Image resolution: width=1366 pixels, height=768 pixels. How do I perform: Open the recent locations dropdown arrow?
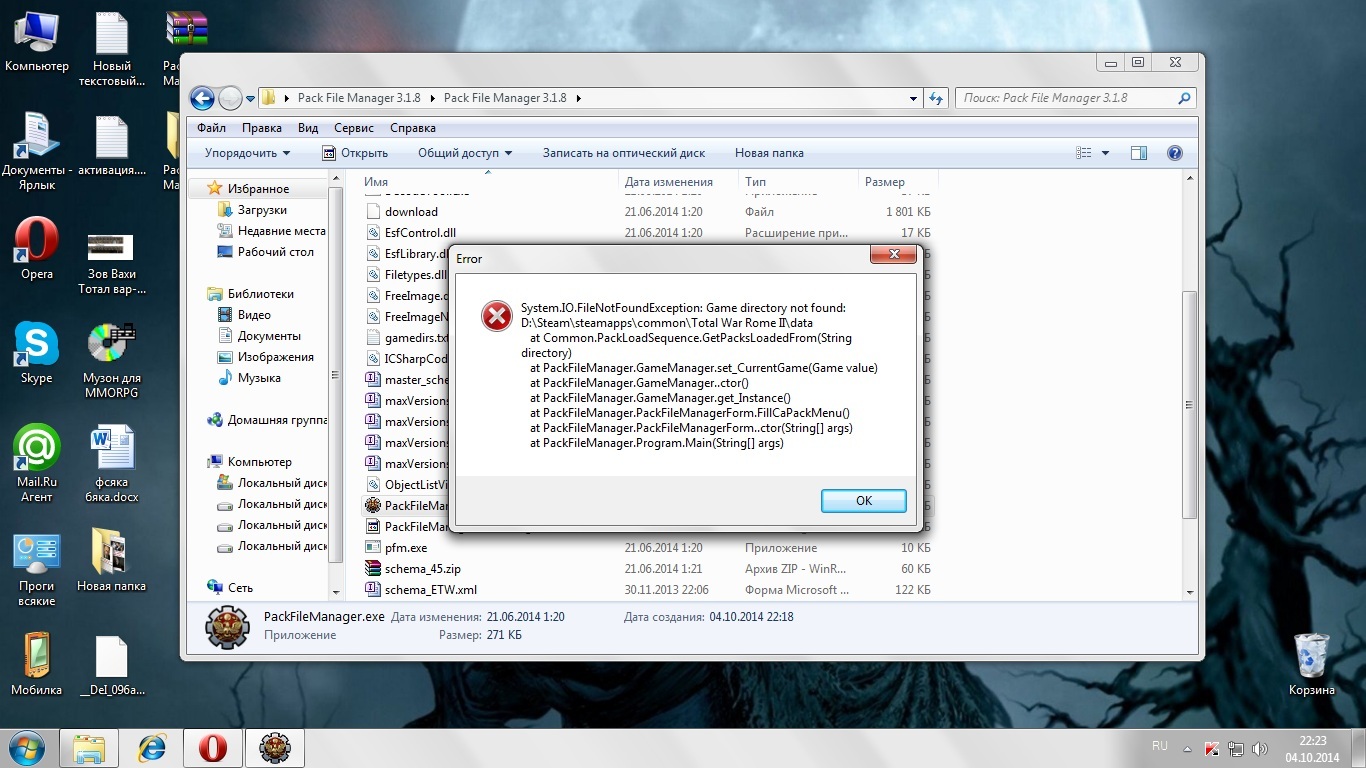point(251,99)
